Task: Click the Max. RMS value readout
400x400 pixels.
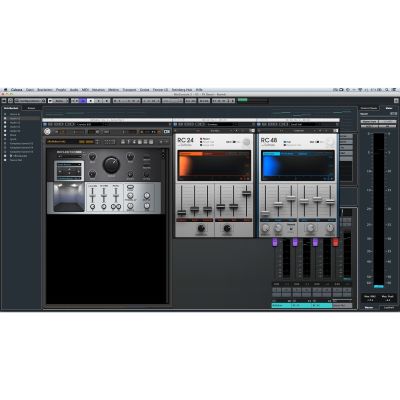Action: (369, 300)
